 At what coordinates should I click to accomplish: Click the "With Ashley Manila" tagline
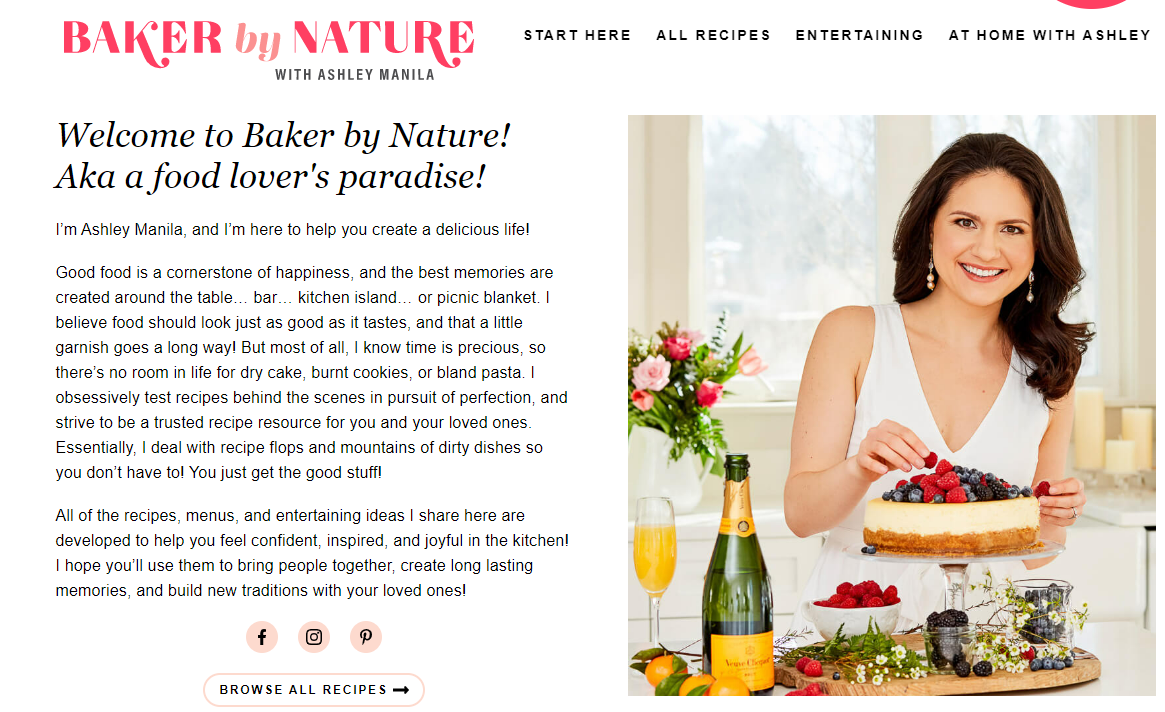click(355, 75)
